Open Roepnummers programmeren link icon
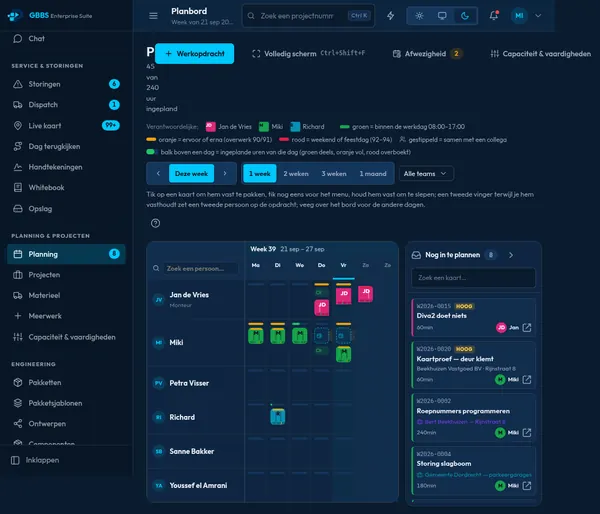The image size is (600, 514). pos(527,432)
